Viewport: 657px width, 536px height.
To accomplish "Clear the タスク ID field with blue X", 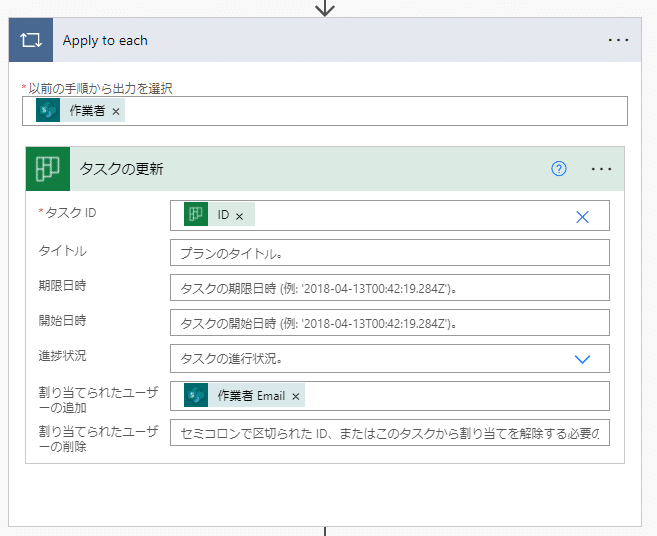I will click(582, 217).
